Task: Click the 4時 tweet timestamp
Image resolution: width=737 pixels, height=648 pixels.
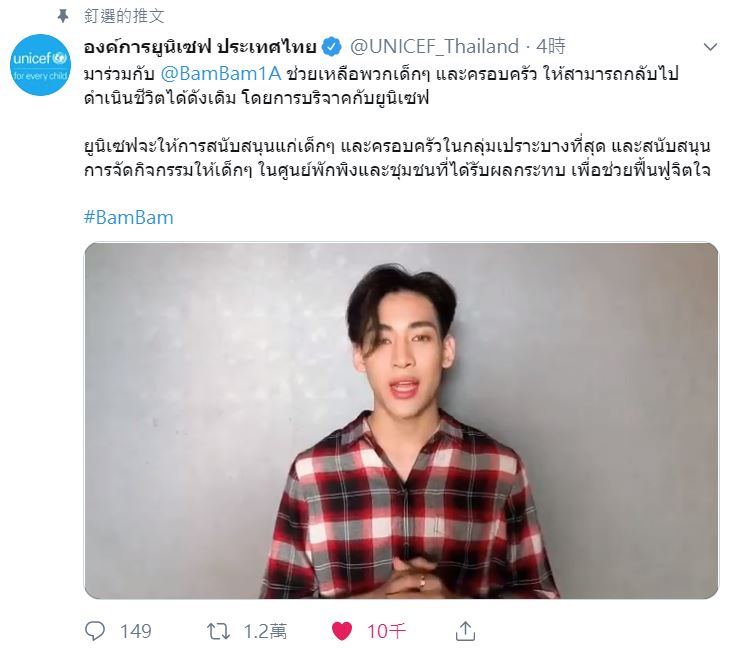Action: pos(551,47)
